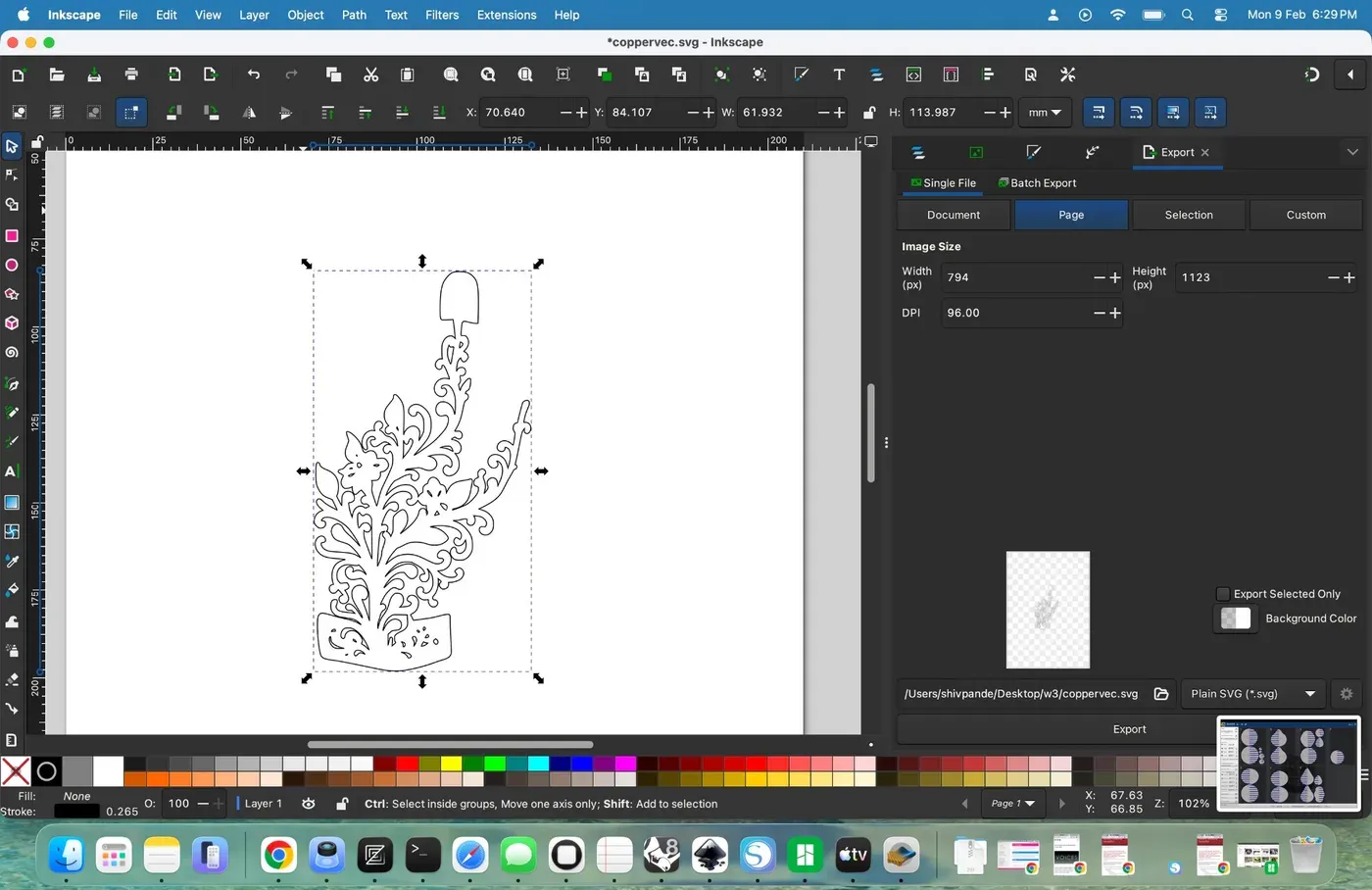Image resolution: width=1372 pixels, height=890 pixels.
Task: Select the Star and polygon tool
Action: pos(12,294)
